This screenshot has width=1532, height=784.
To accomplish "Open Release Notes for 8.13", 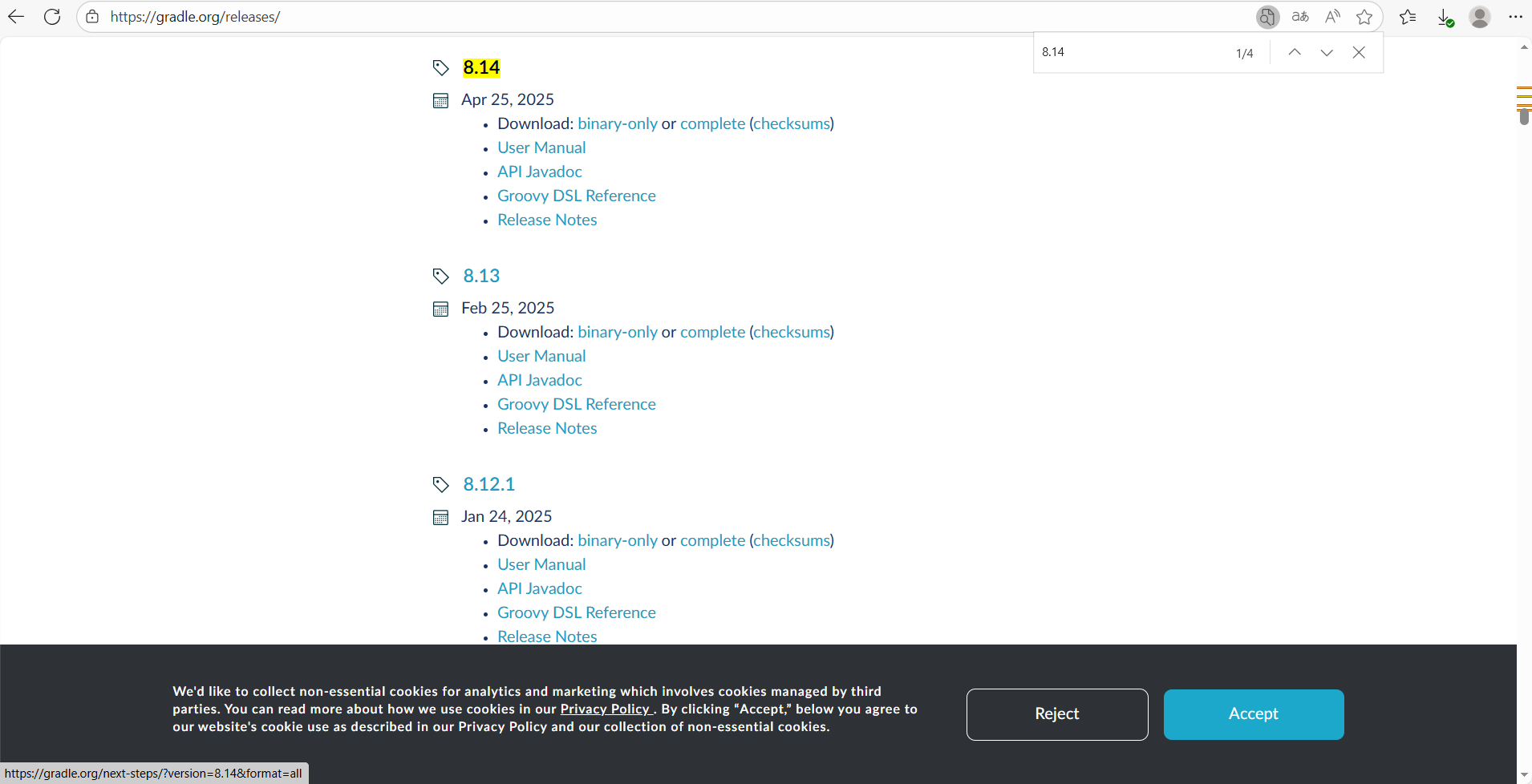I will (x=547, y=428).
